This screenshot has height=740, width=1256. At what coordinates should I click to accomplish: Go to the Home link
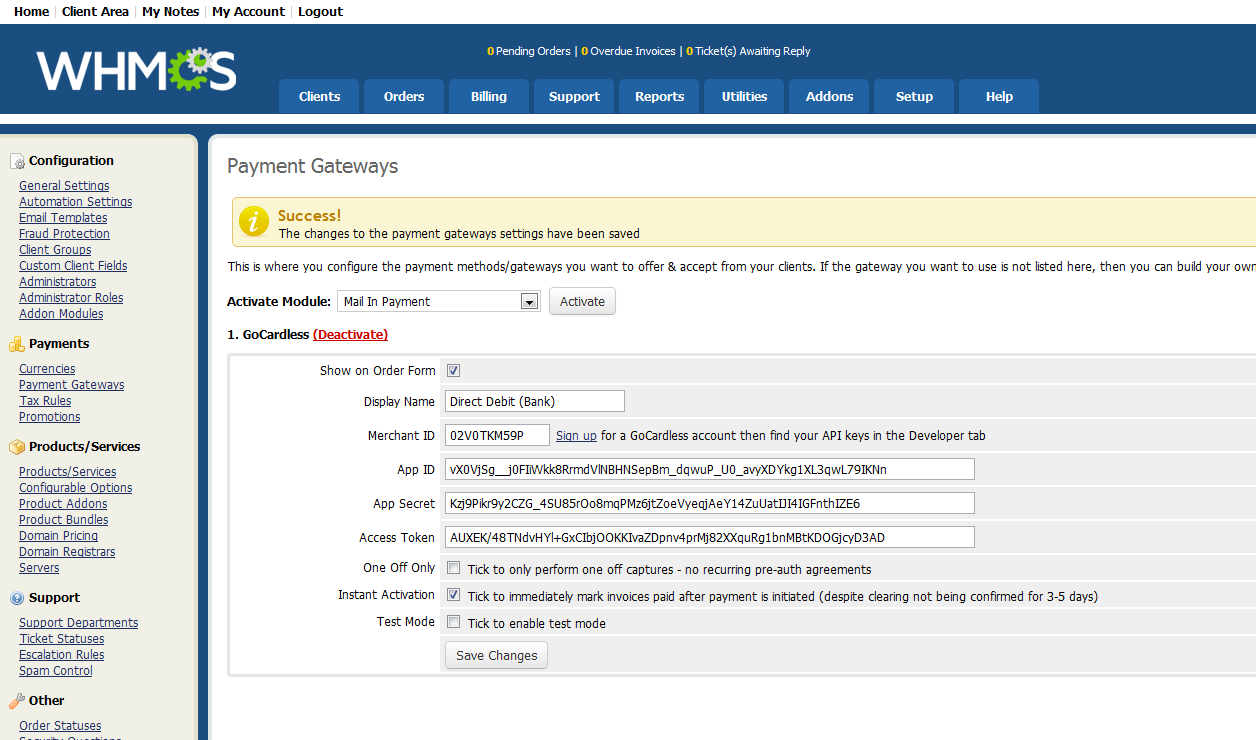tap(31, 12)
